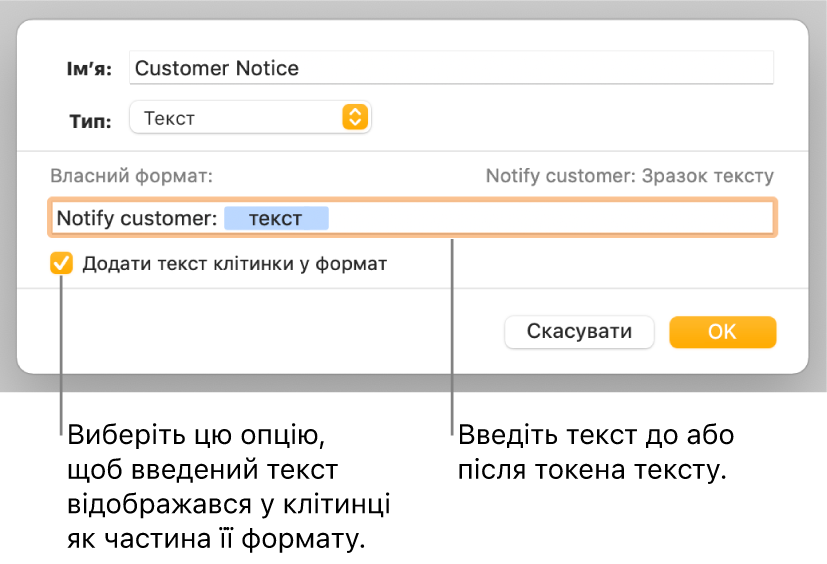Open the Тип dropdown set to Текст
Image resolution: width=827 pixels, height=564 pixels.
250,118
